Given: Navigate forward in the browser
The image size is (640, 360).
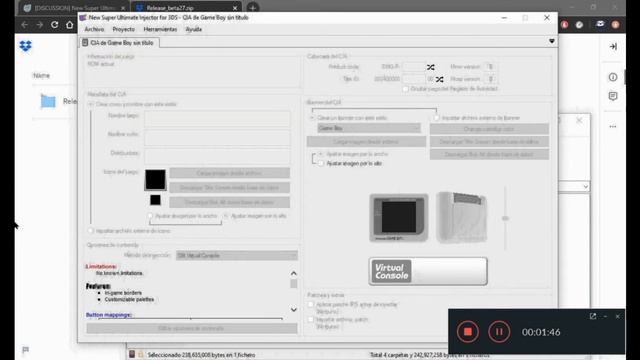Looking at the screenshot, I should 39,25.
